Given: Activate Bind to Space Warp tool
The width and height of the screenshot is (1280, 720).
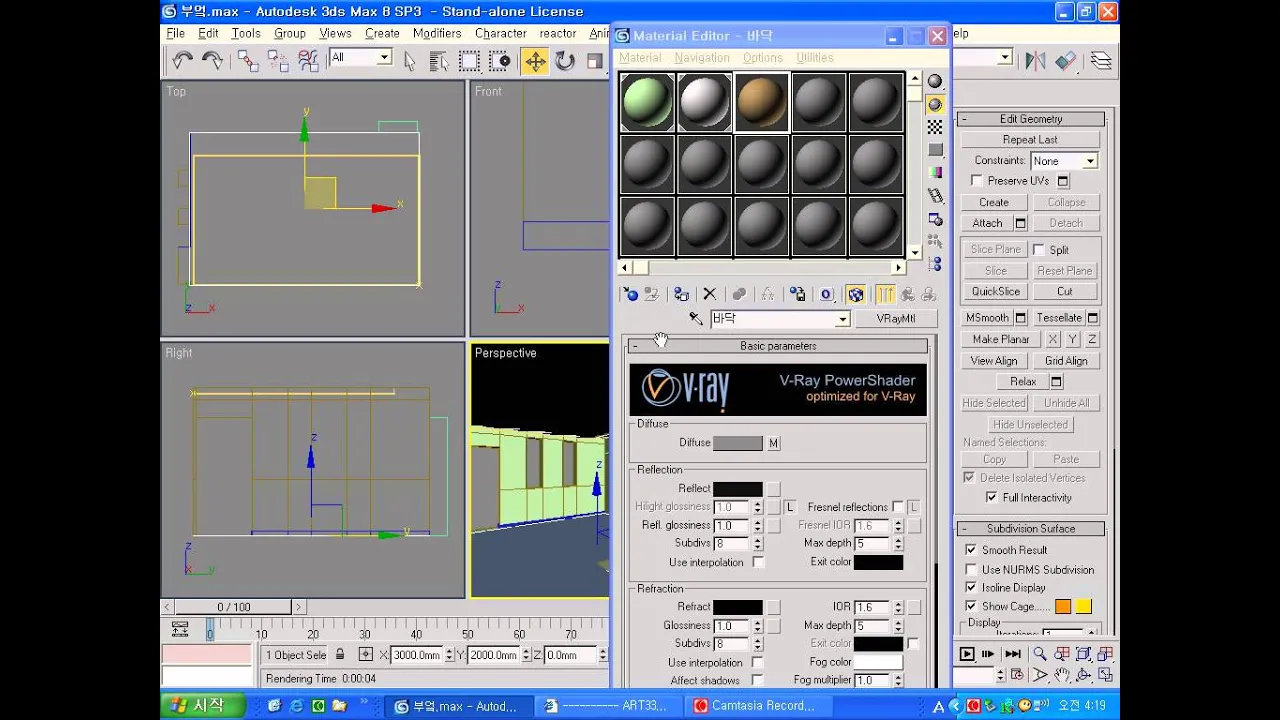Looking at the screenshot, I should tap(308, 61).
